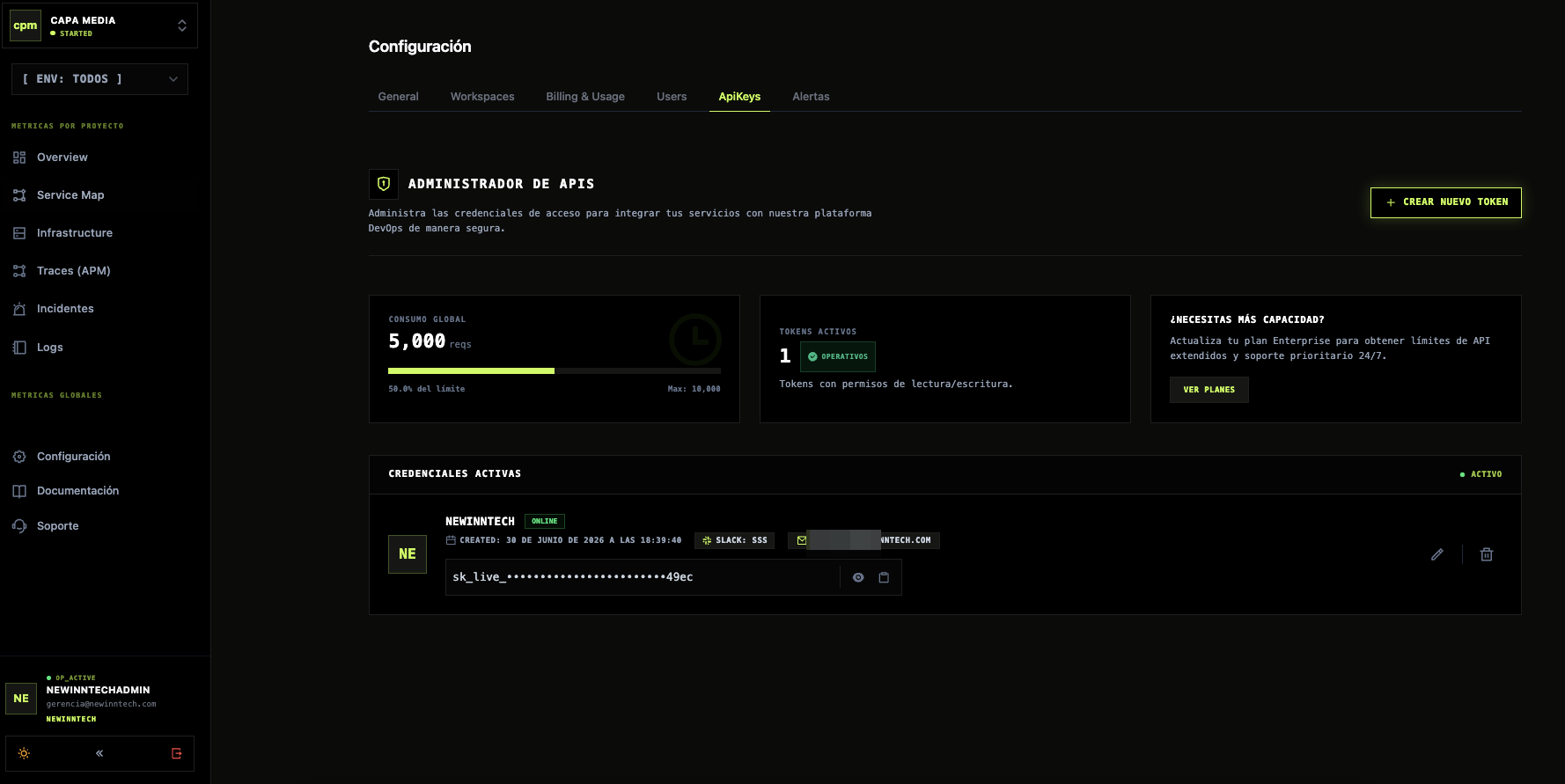Click the Incidentes siren icon
The image size is (1565, 784).
point(19,309)
